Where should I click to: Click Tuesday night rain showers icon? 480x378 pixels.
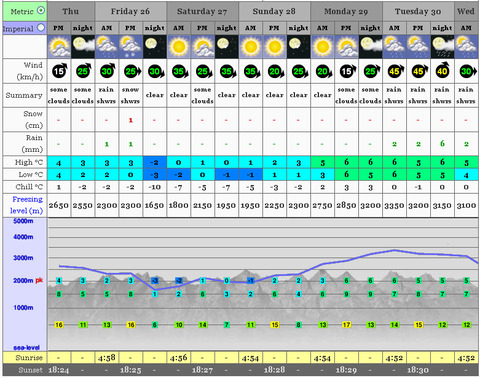coord(442,47)
